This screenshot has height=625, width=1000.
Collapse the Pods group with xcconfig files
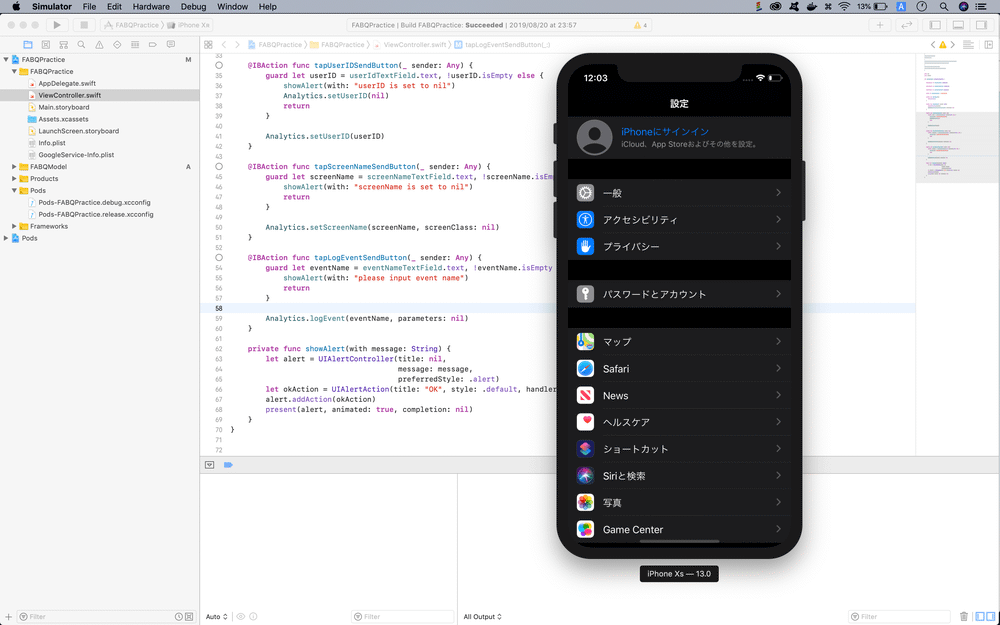(x=14, y=190)
